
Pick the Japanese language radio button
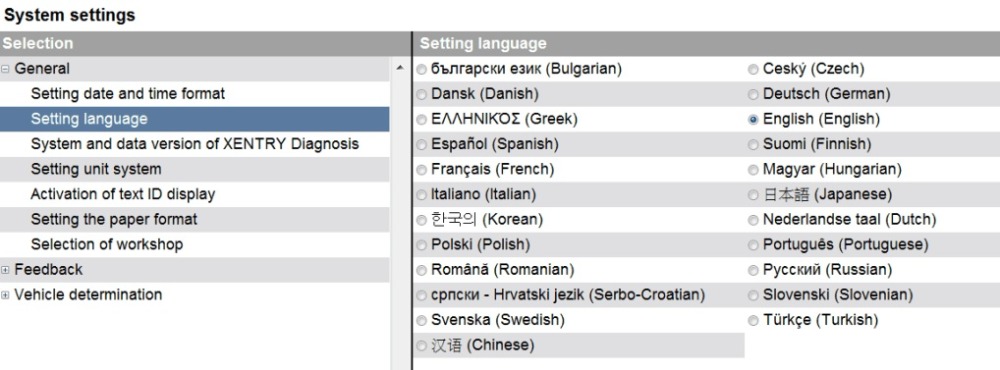click(753, 195)
